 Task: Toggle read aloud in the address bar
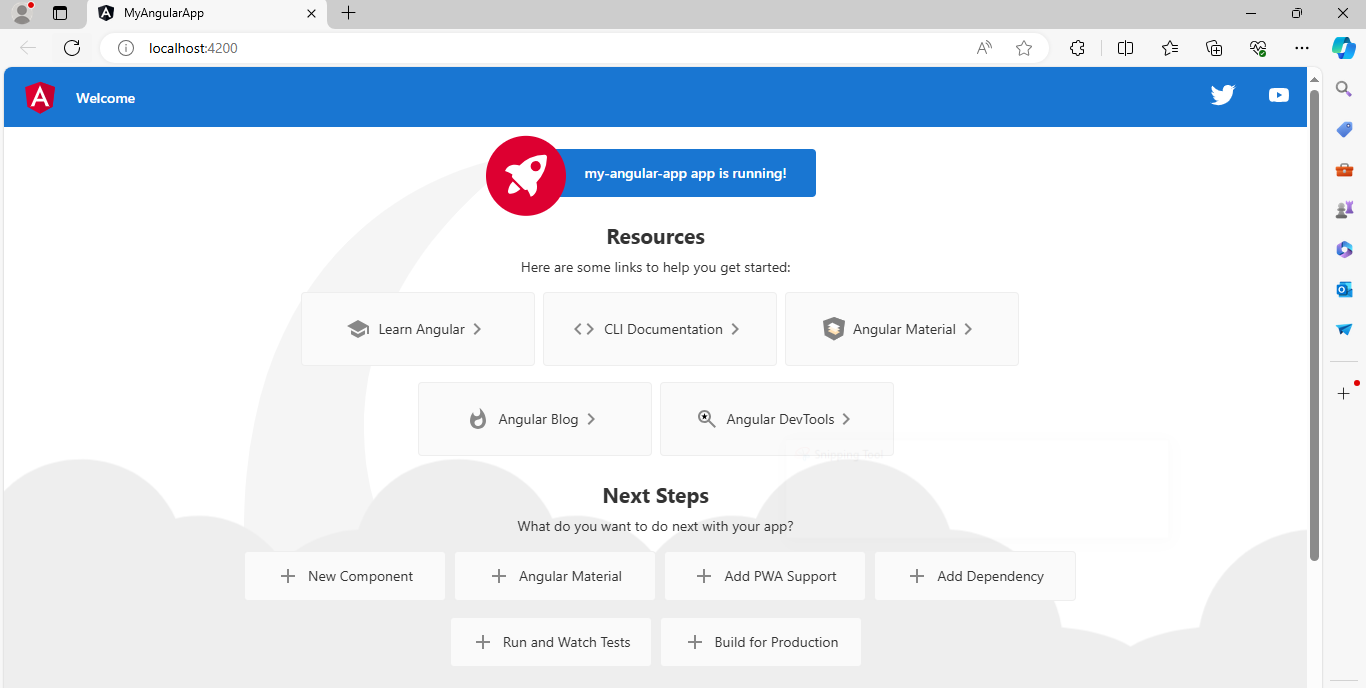[983, 47]
